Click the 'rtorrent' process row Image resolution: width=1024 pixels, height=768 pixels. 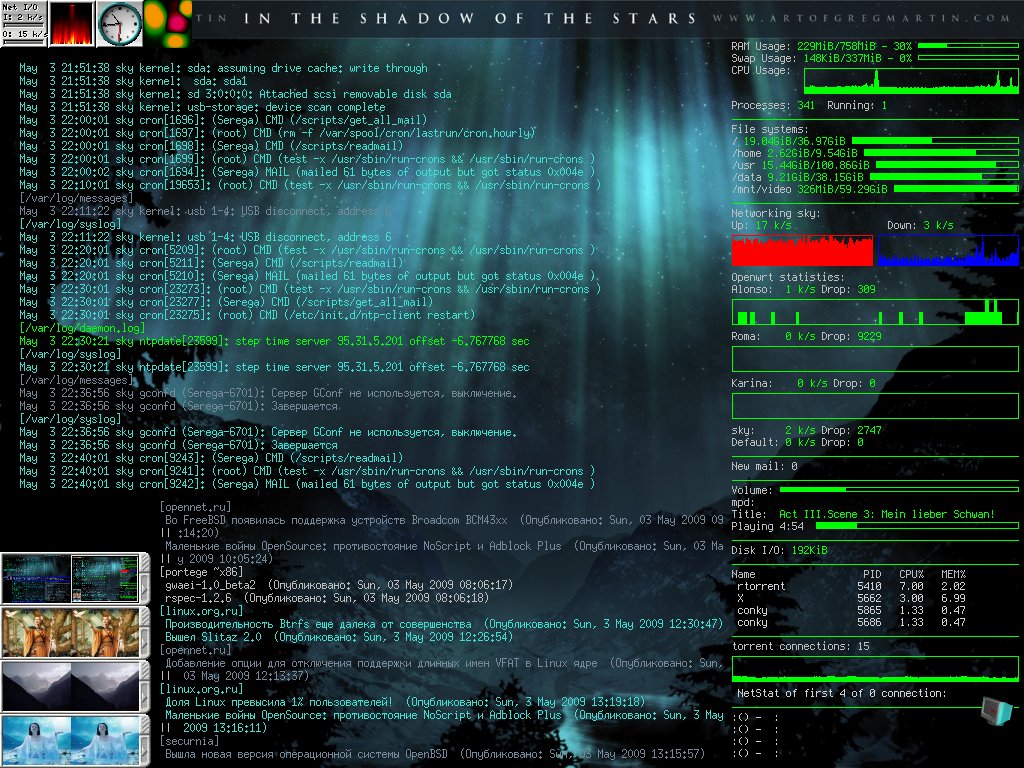pyautogui.click(x=851, y=586)
